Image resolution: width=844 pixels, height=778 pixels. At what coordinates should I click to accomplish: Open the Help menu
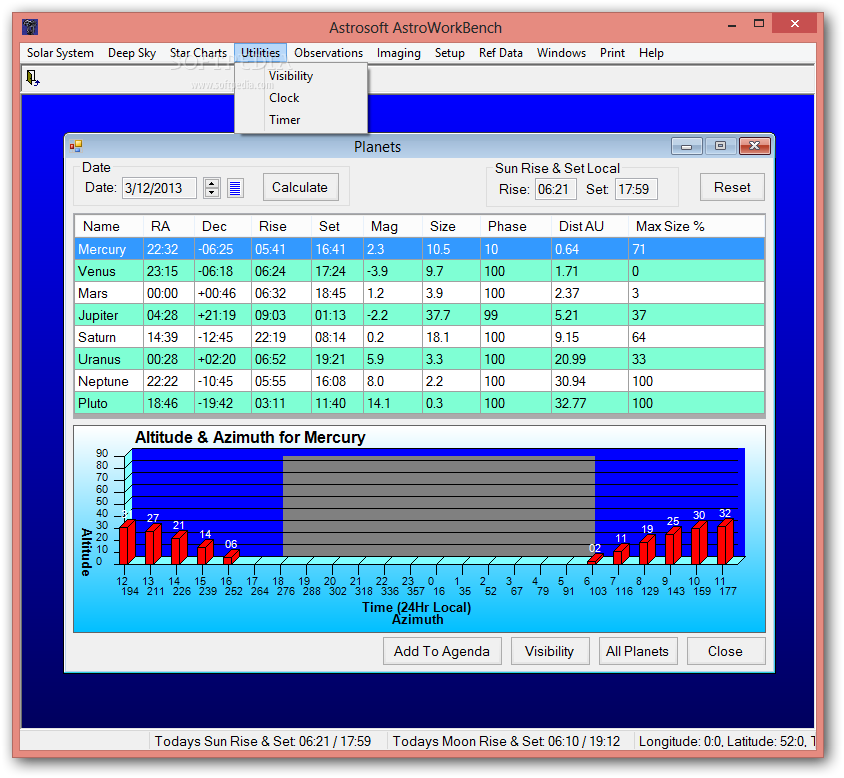pos(651,53)
